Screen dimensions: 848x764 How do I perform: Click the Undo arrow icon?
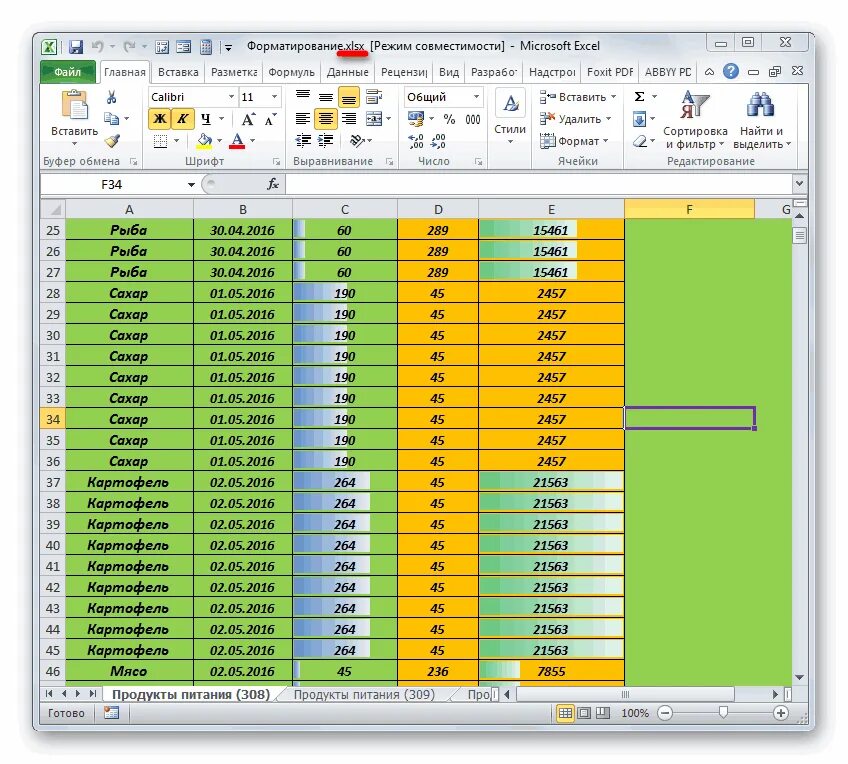pos(97,46)
